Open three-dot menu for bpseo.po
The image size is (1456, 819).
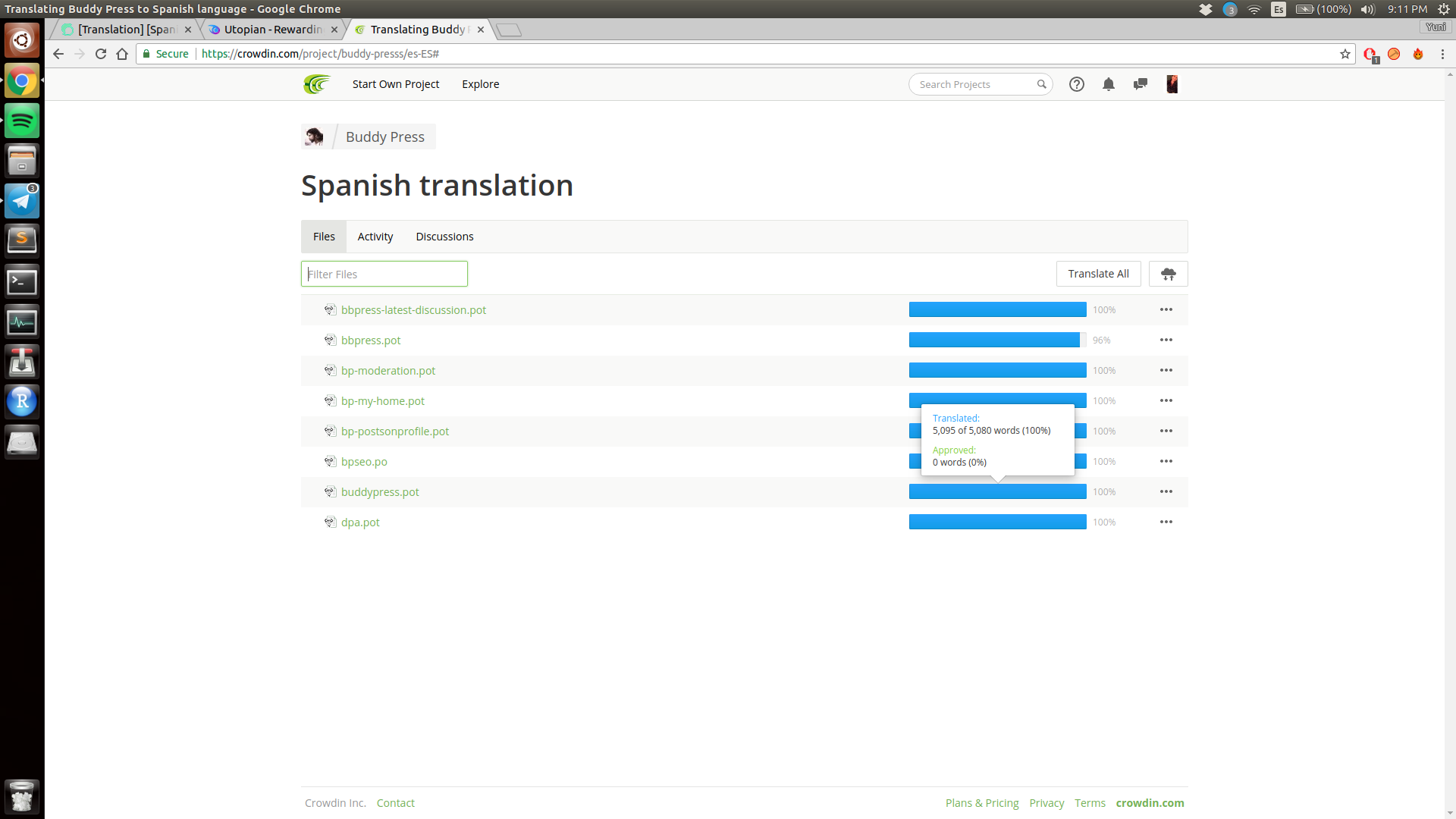tap(1166, 461)
